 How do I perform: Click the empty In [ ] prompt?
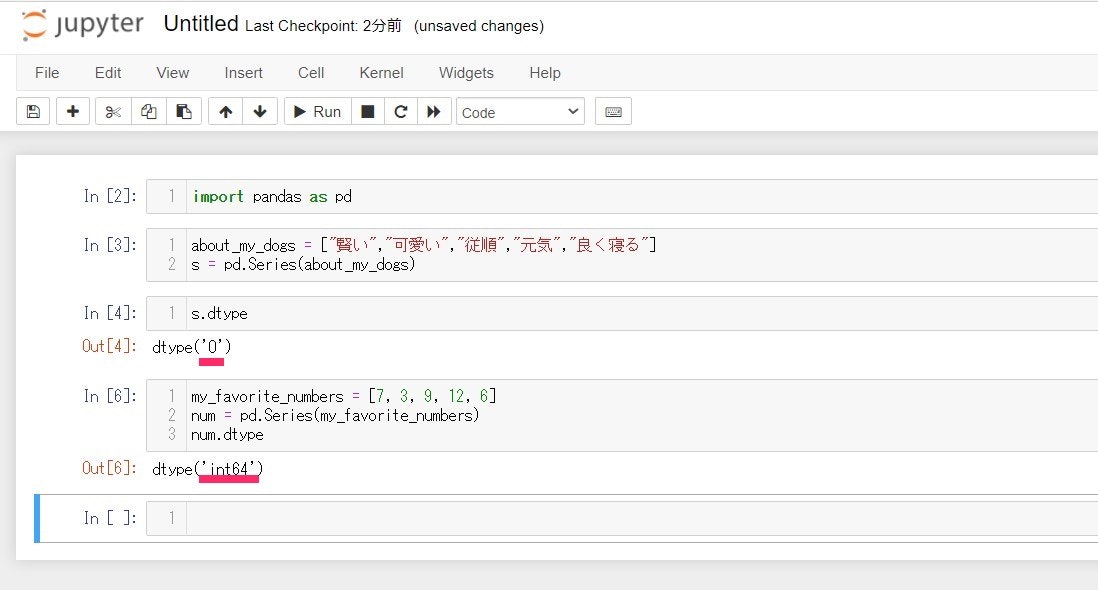click(110, 518)
